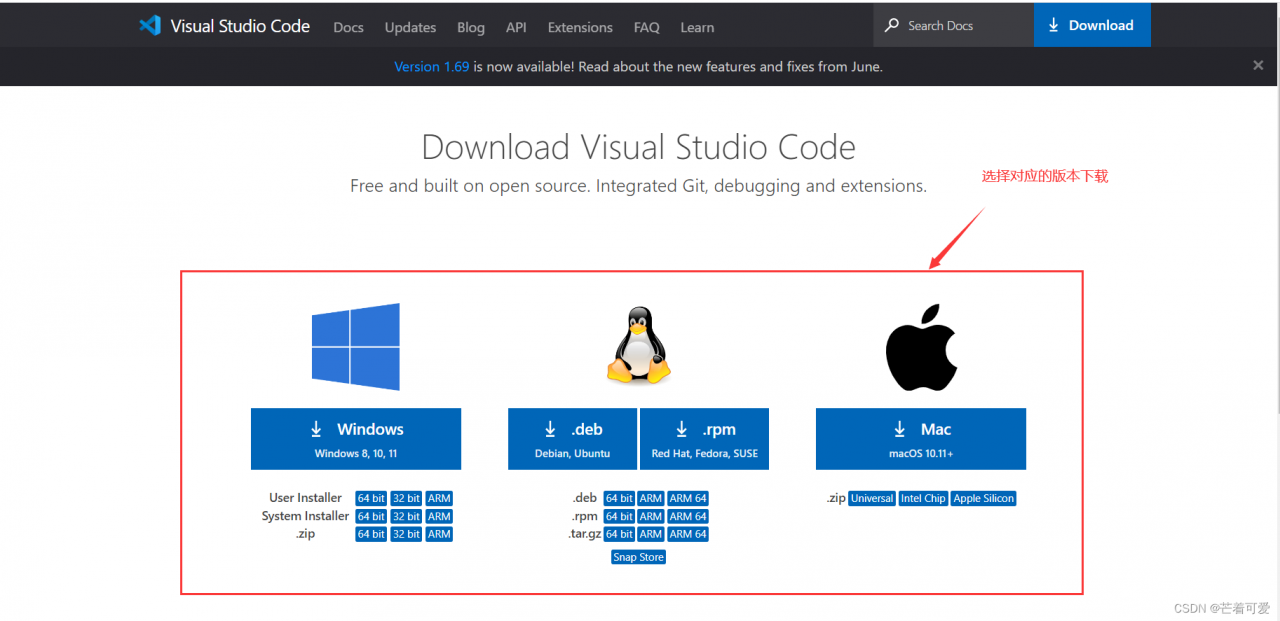Select Linux .rpm ARM
This screenshot has height=621, width=1280.
click(651, 516)
